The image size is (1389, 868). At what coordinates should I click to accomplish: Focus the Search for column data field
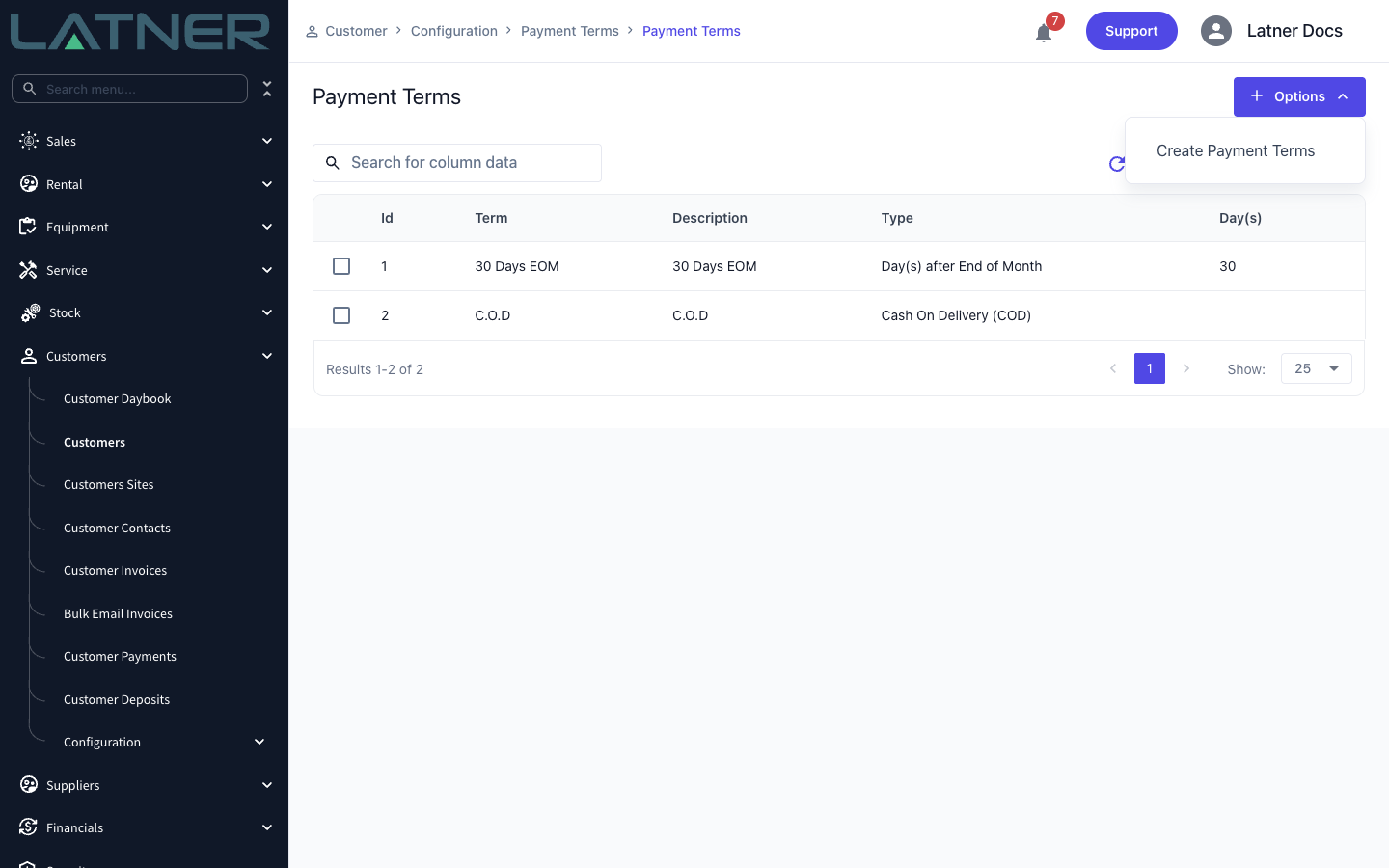click(x=457, y=163)
